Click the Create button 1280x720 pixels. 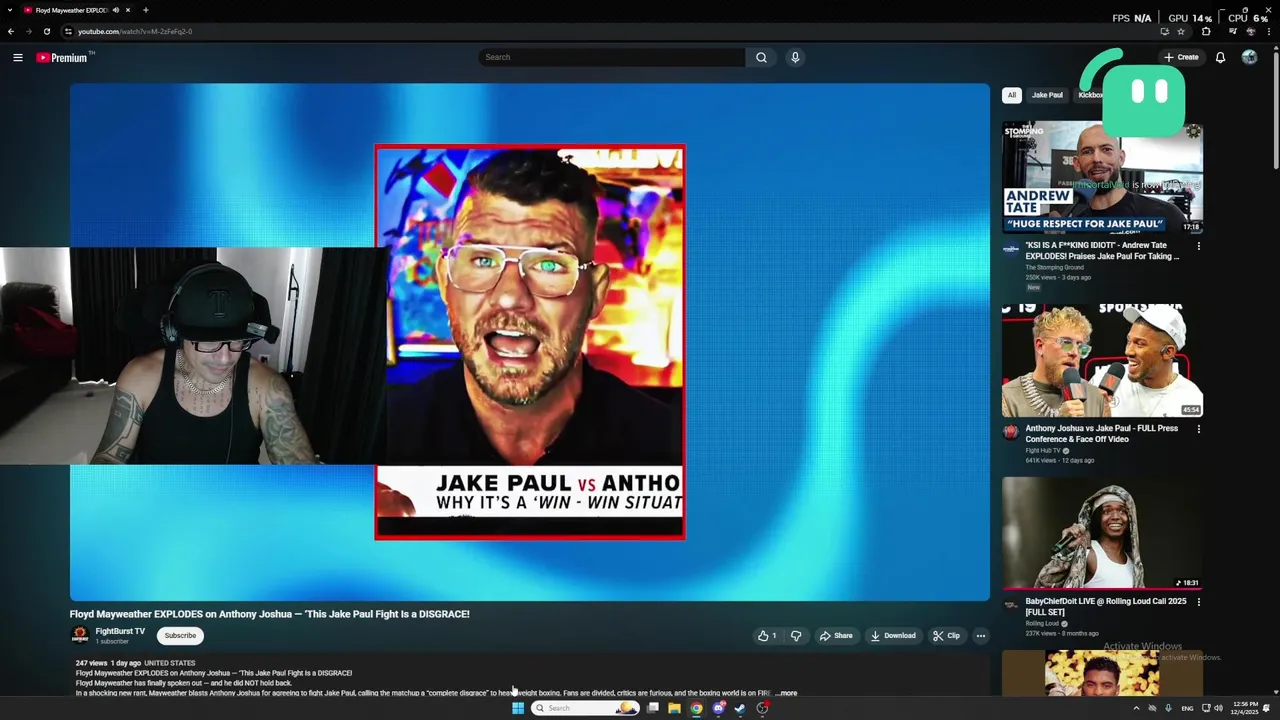coord(1181,57)
